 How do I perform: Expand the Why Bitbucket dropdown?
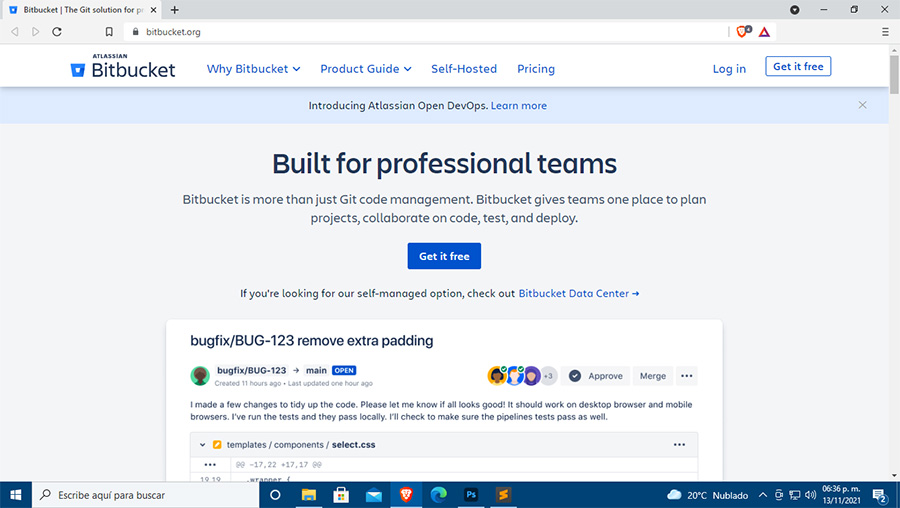[253, 69]
